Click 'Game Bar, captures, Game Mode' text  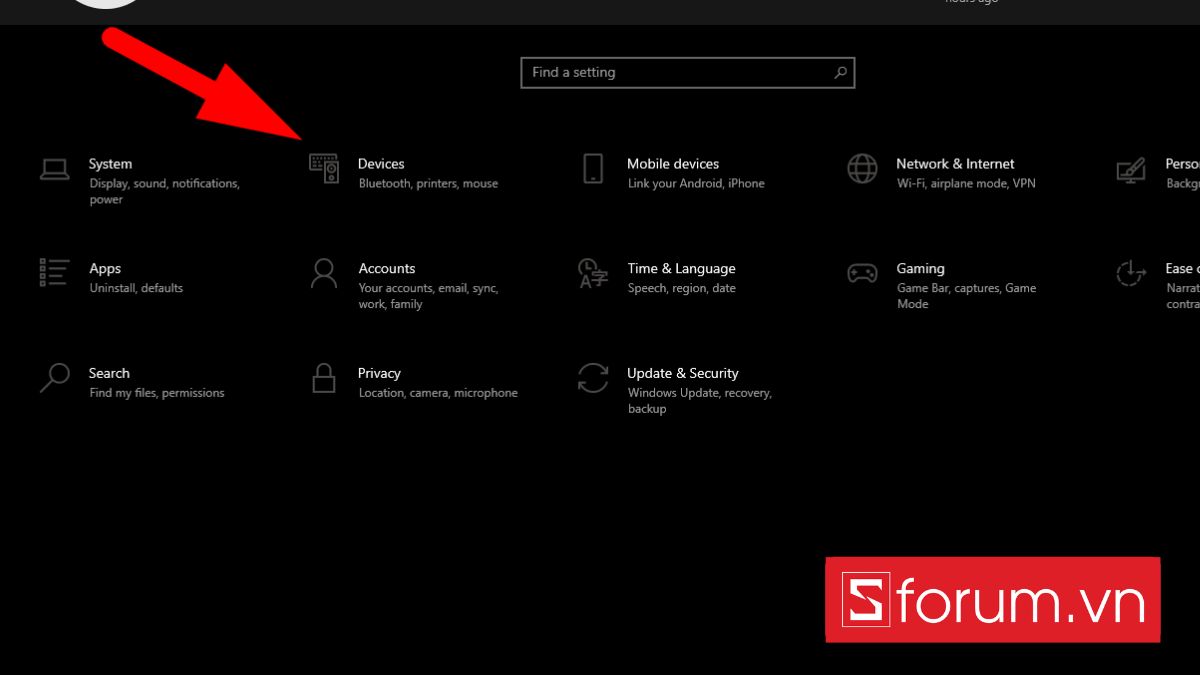coord(966,296)
